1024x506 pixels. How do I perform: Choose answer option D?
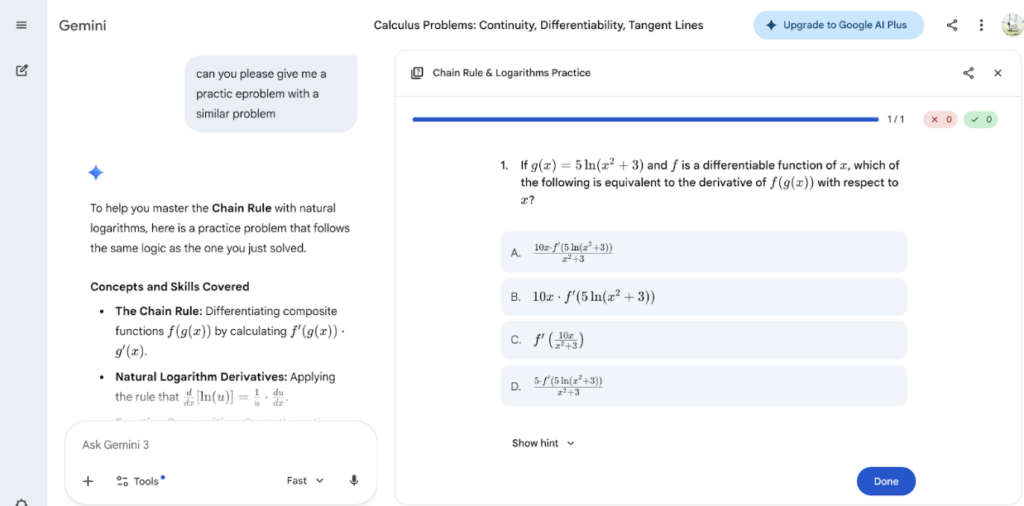tap(703, 386)
